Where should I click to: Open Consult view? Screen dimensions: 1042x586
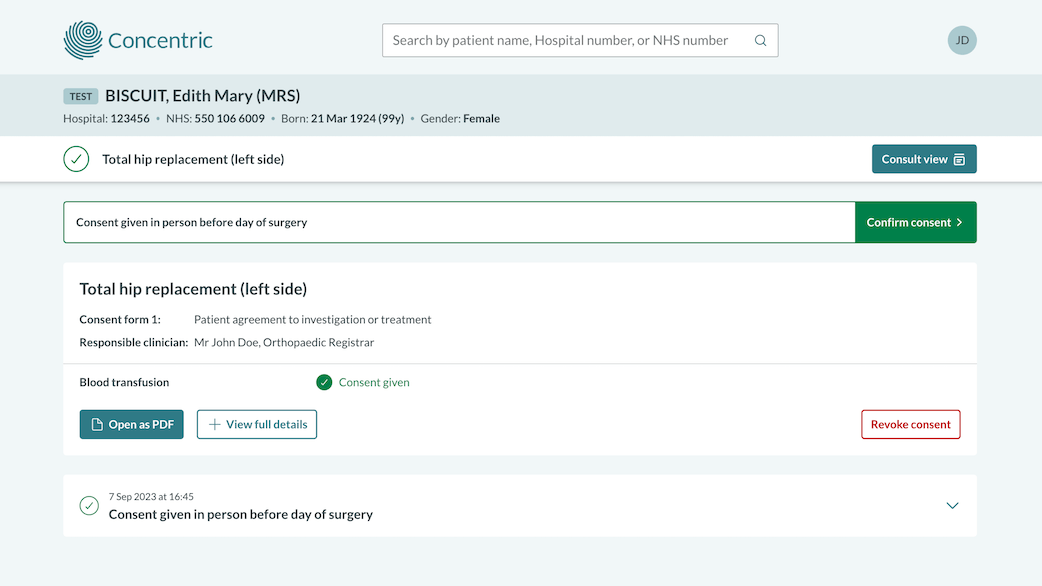tap(923, 158)
